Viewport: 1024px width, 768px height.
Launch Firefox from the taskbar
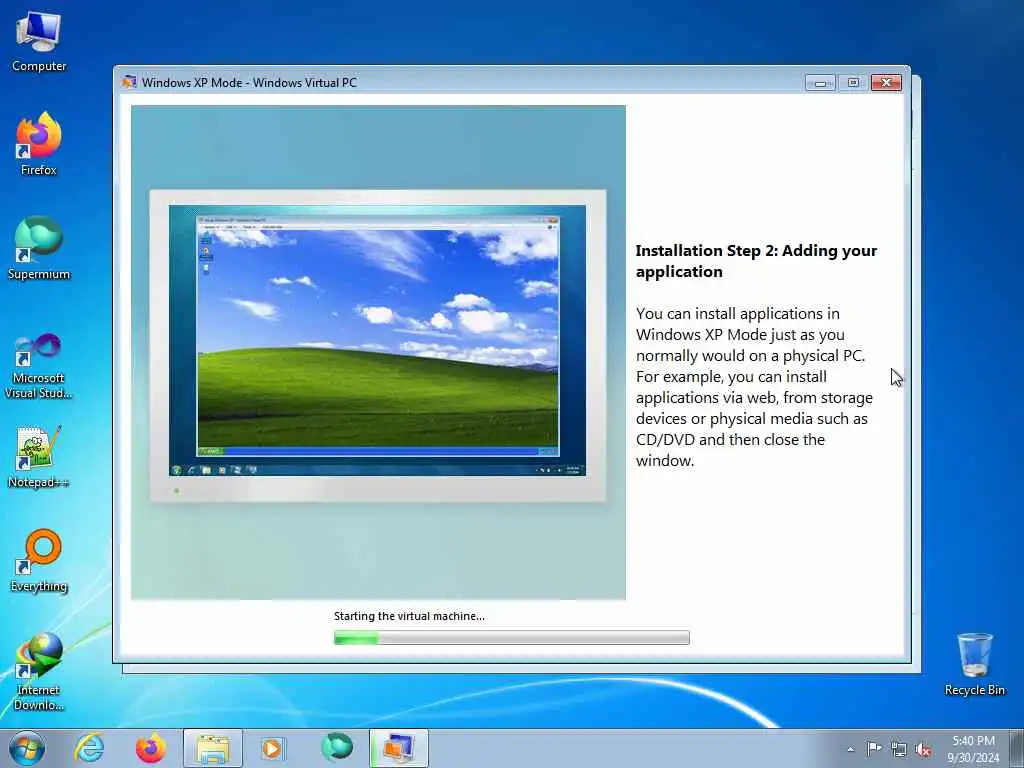(x=151, y=748)
